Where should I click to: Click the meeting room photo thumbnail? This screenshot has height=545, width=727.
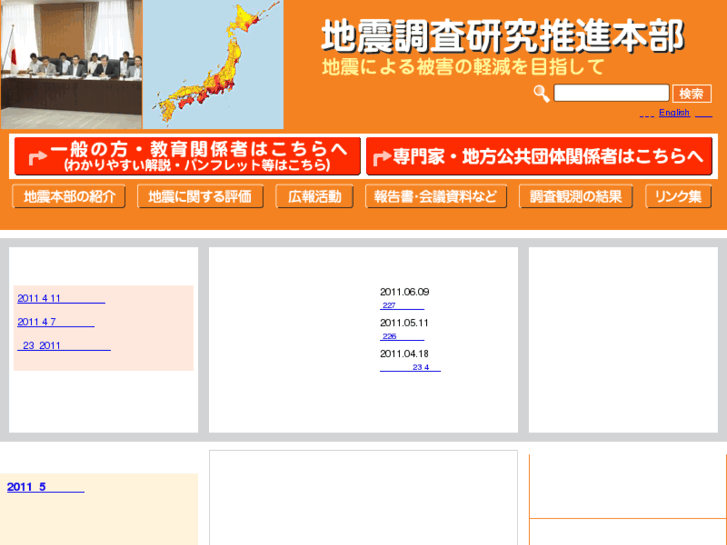pos(71,64)
